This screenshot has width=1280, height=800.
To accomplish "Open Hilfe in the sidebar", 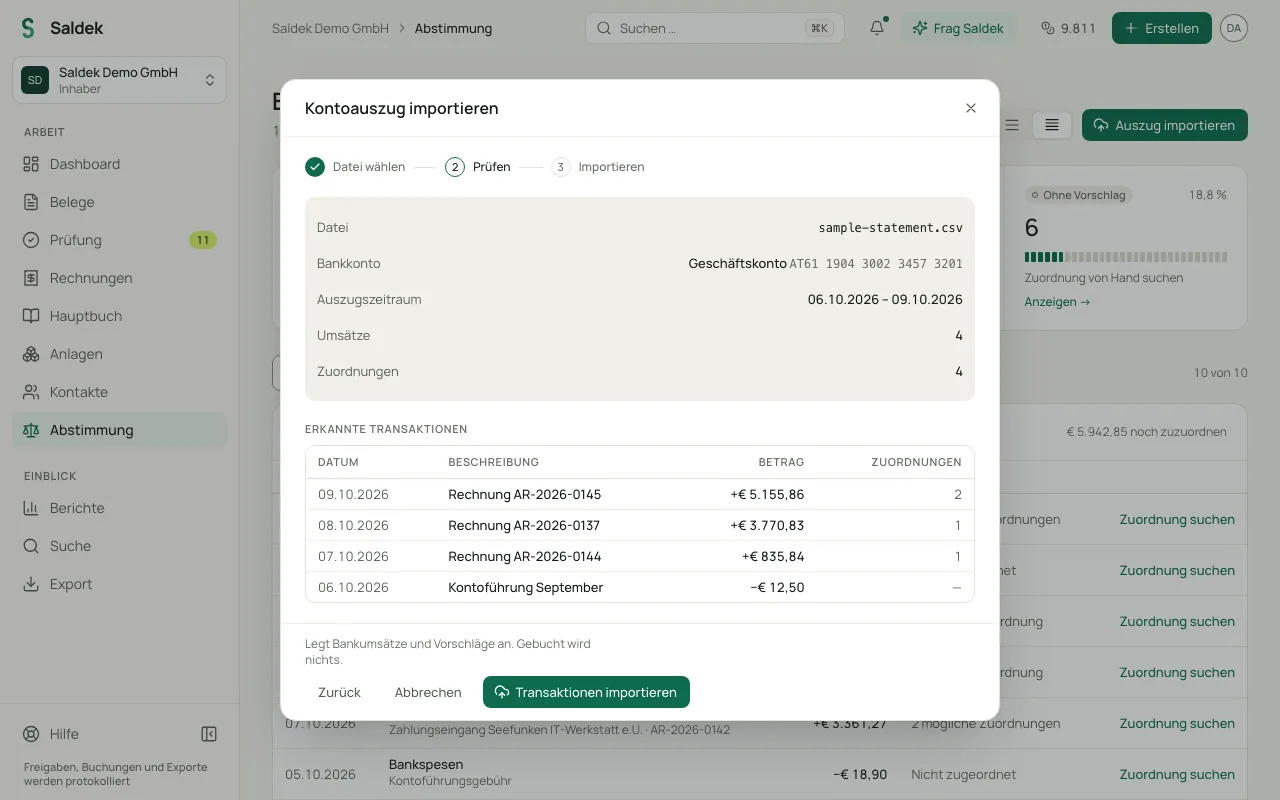I will pos(64,734).
